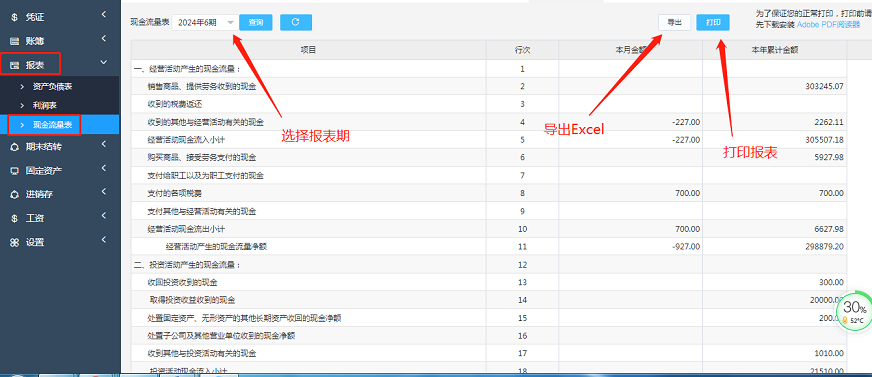Screen dimensions: 872x377
Task: Select the 收回投资收到的现金 row label
Action: [x=182, y=282]
